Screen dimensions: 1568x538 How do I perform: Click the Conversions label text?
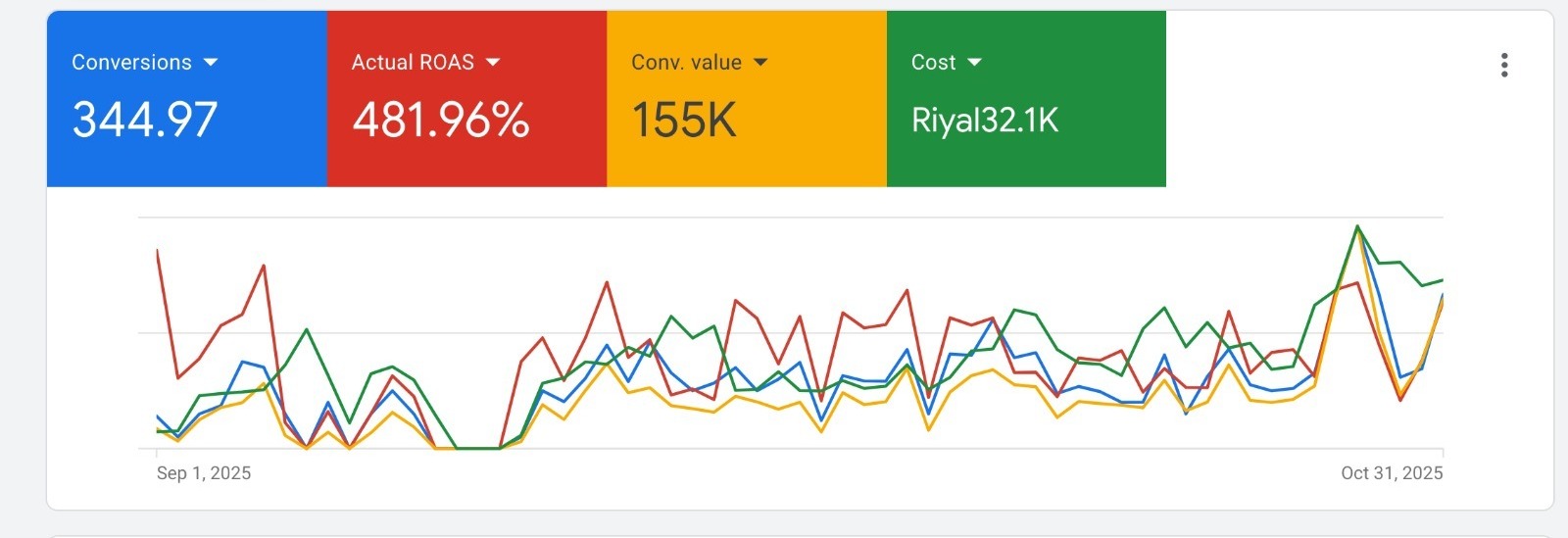[131, 62]
